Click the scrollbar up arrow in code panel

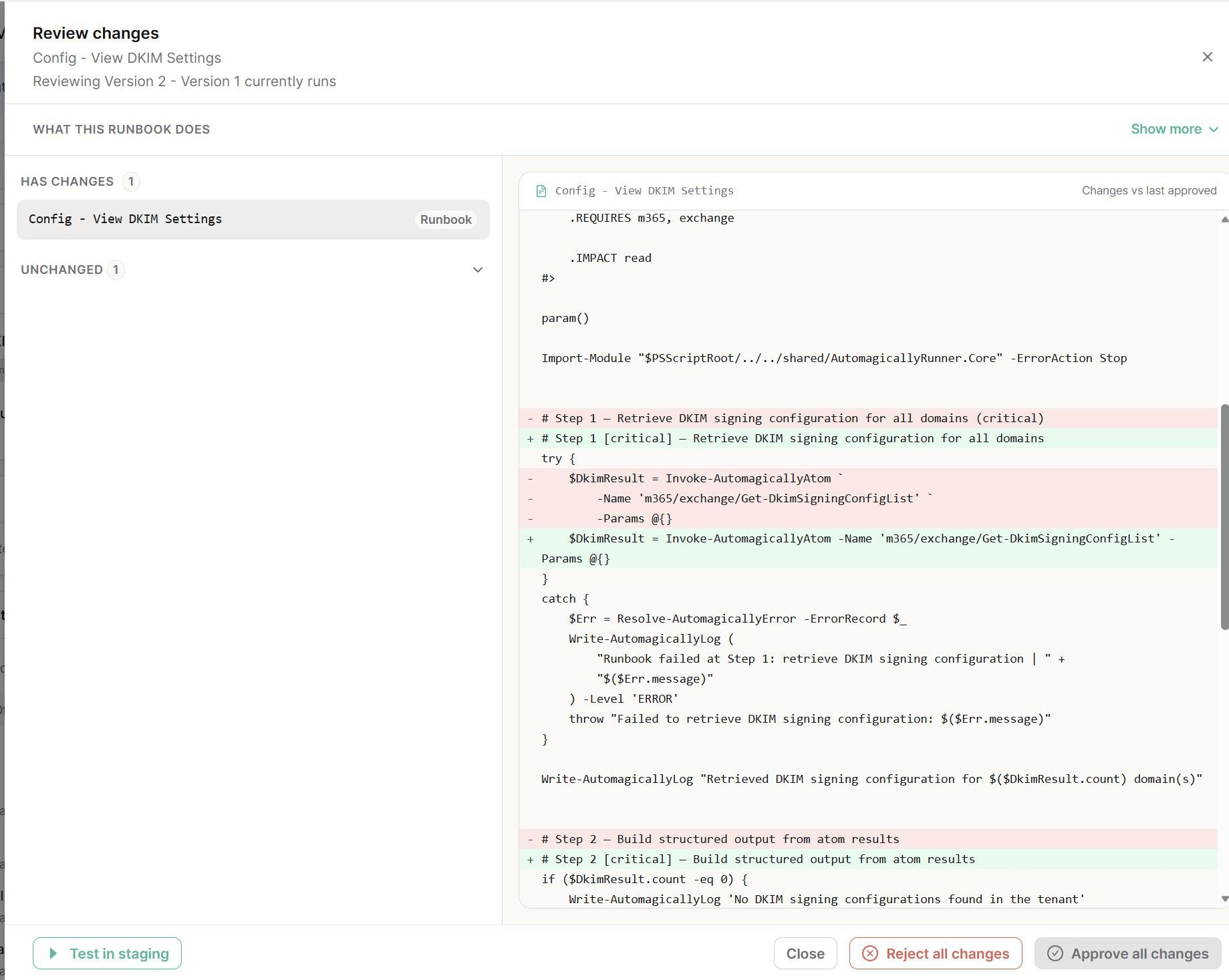pos(1224,219)
